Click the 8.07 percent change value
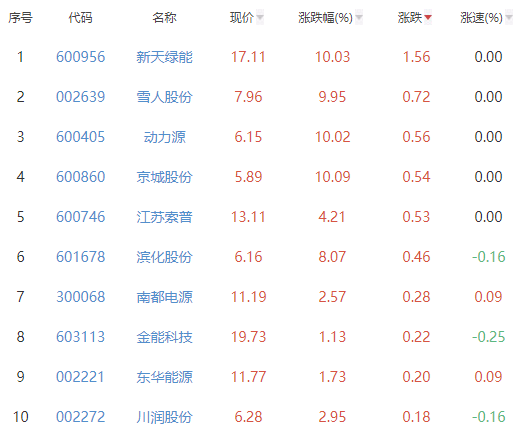Screen dimensions: 530x437 (332, 257)
